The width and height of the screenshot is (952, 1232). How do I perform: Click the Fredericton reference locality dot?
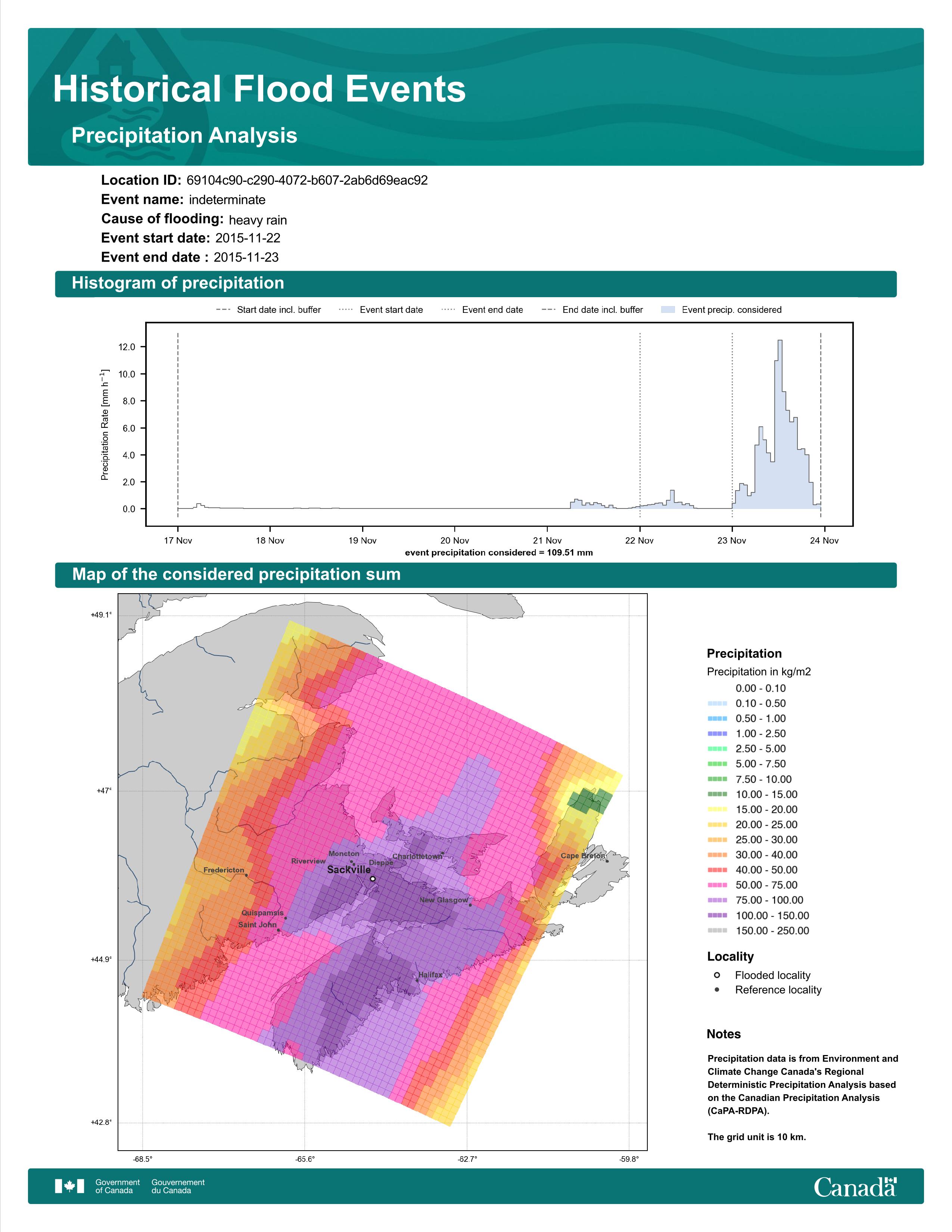(246, 875)
